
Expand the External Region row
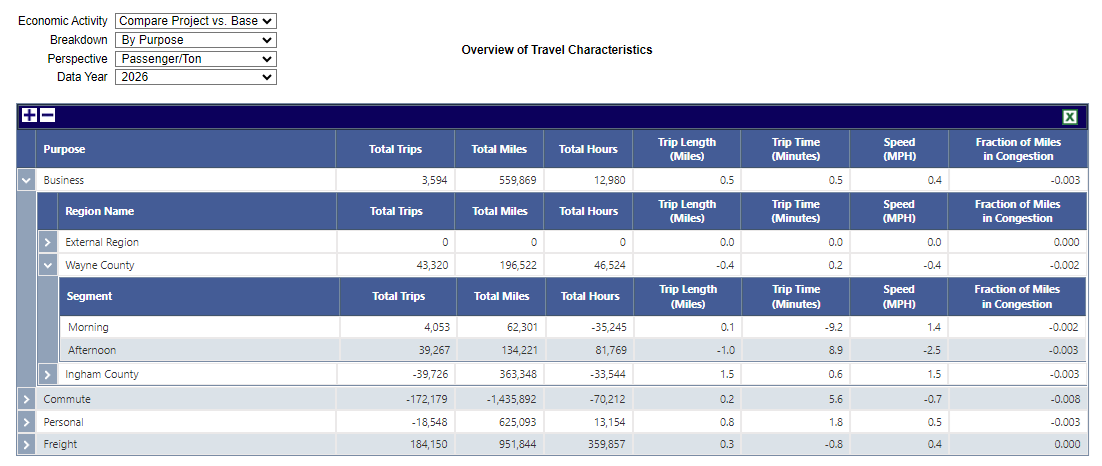(x=47, y=242)
